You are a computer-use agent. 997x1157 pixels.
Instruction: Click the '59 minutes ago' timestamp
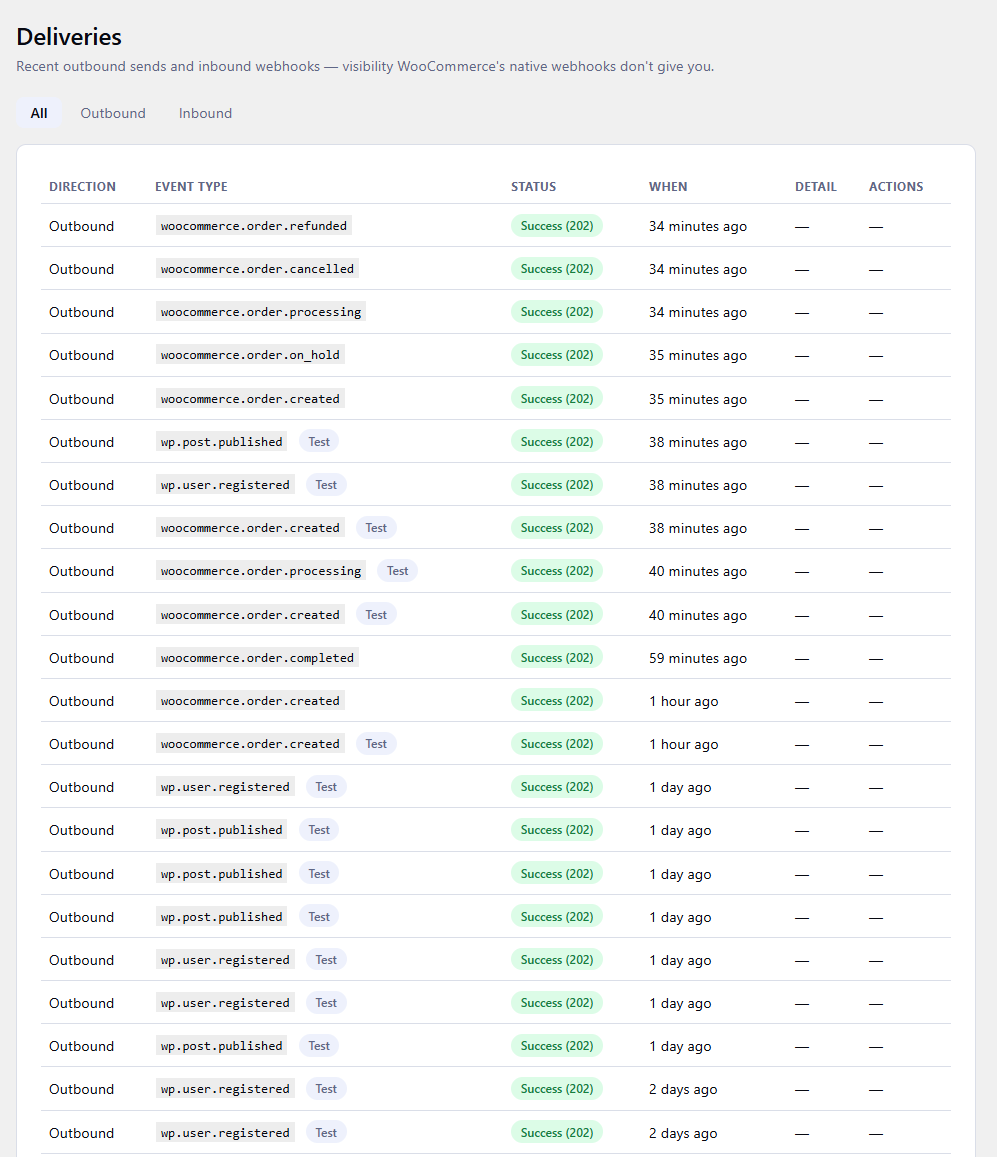coord(698,658)
